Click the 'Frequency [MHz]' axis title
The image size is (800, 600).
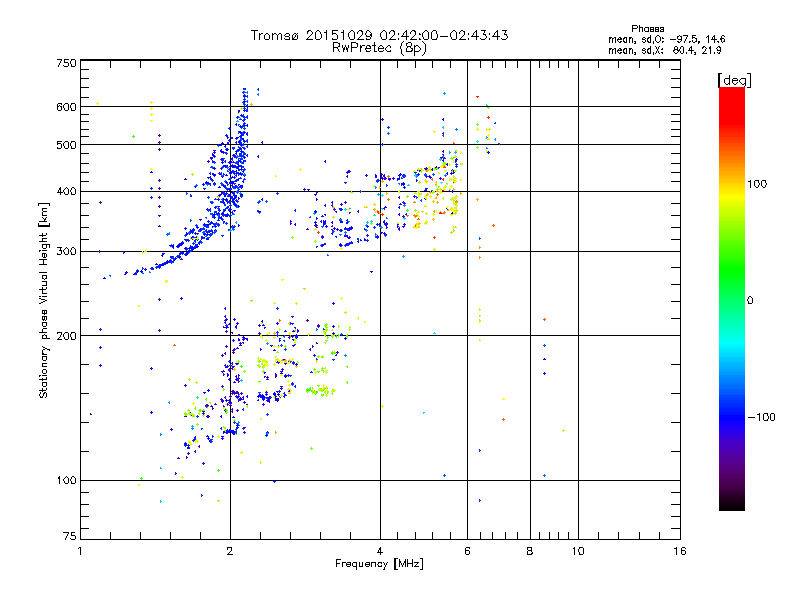[x=379, y=564]
